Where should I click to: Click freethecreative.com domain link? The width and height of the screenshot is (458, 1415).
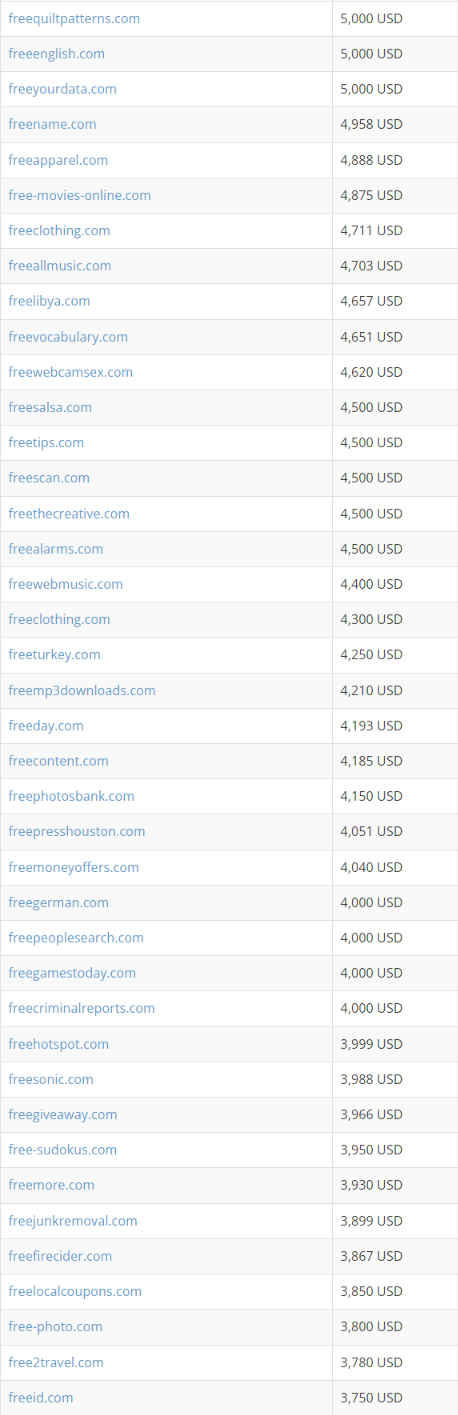tap(69, 513)
